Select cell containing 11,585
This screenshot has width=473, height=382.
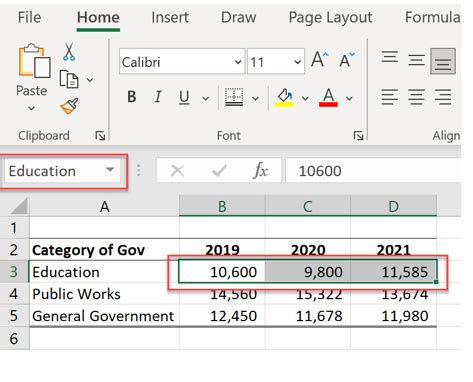click(394, 272)
